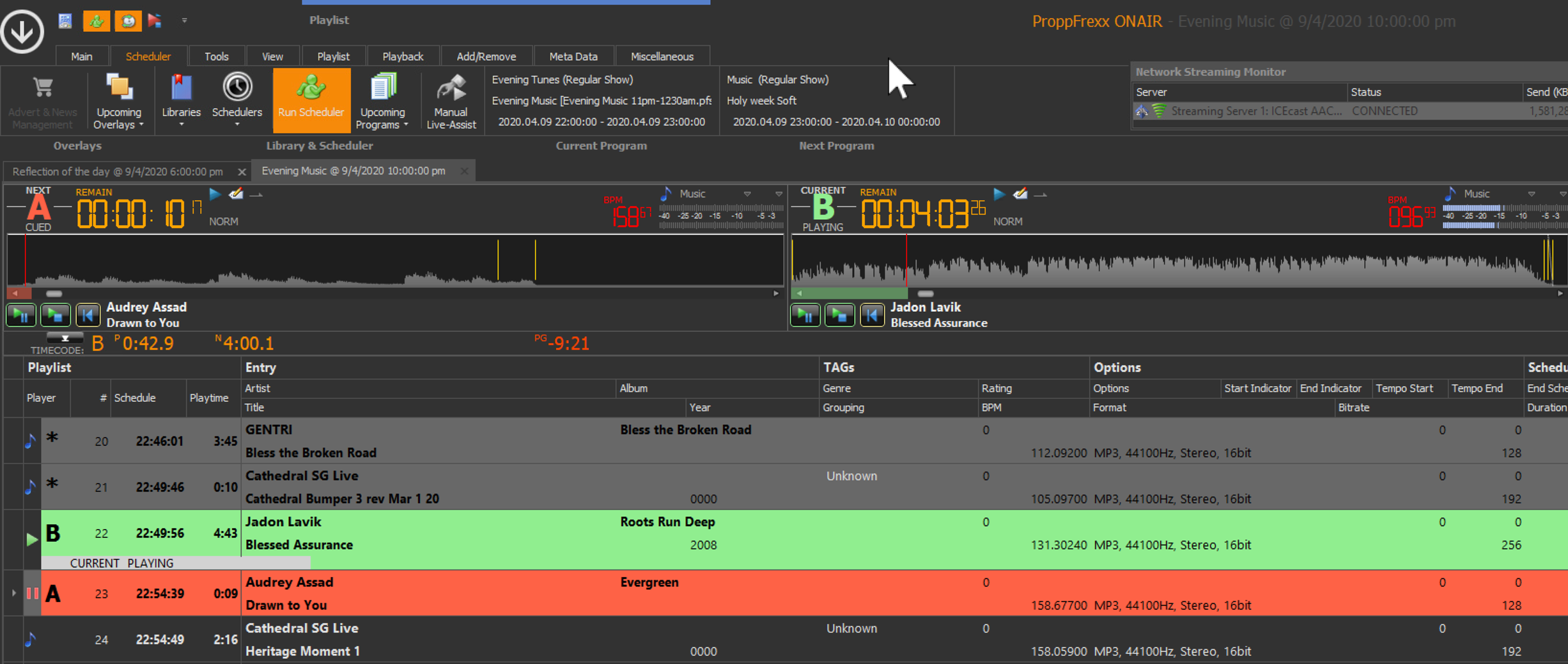Close the 'Reflection of the day' tab
Image resolution: width=1568 pixels, height=664 pixels.
pos(242,172)
